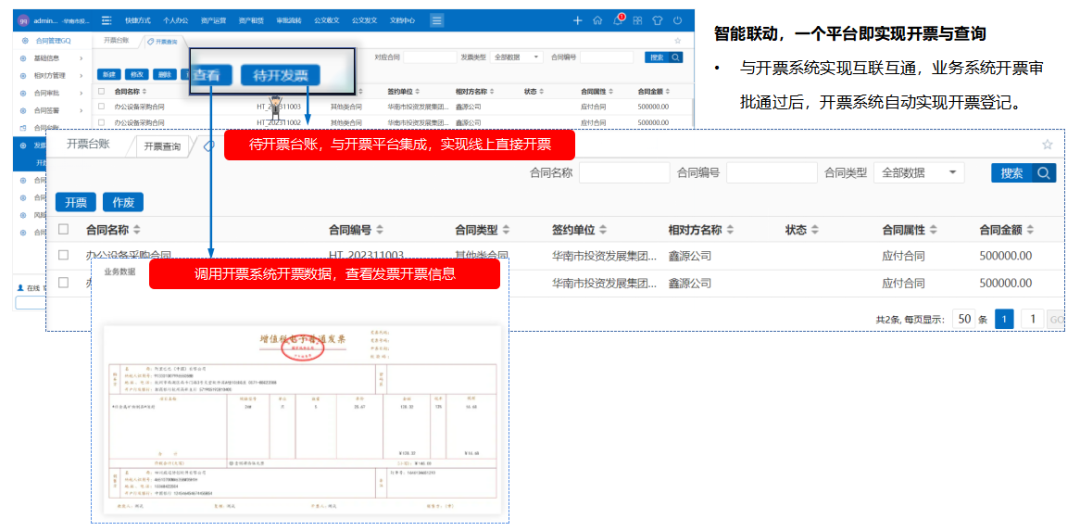The image size is (1080, 531).
Task: Sort by 相对方名称 in the enlarged table
Action: (731, 230)
